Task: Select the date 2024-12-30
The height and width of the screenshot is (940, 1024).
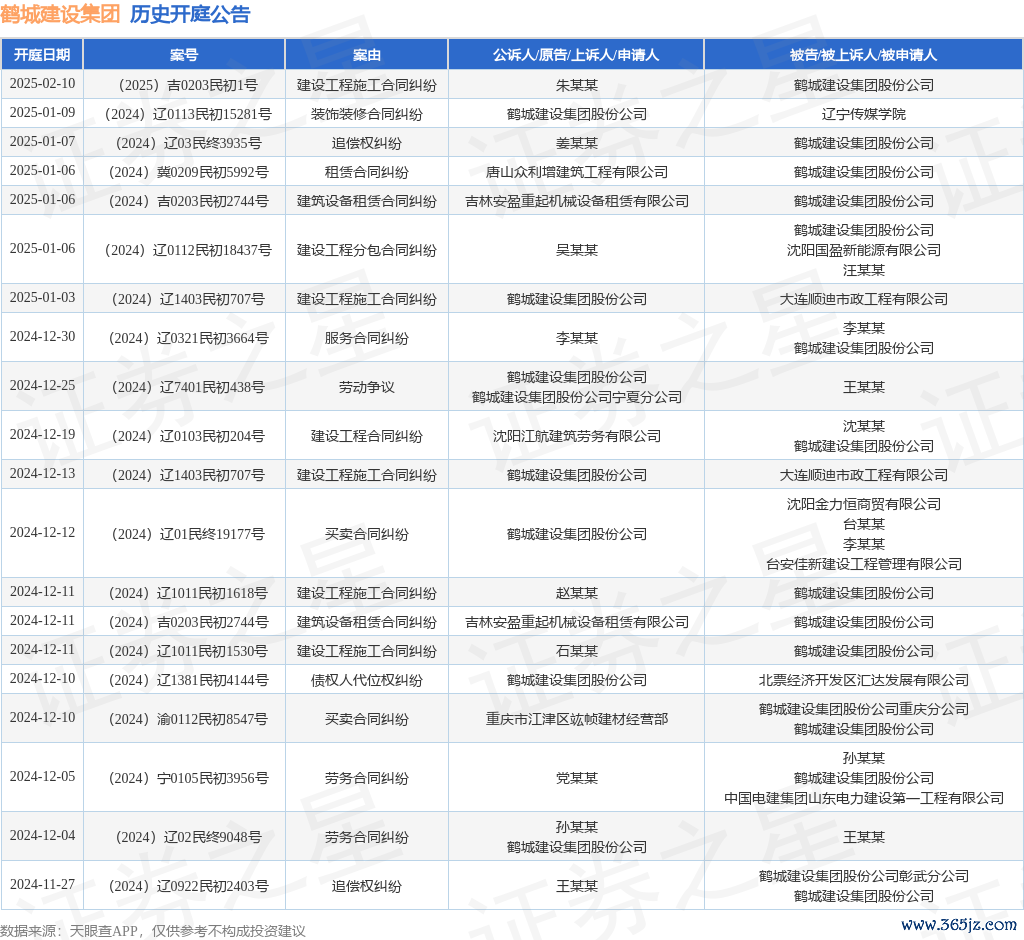Action: pyautogui.click(x=42, y=336)
